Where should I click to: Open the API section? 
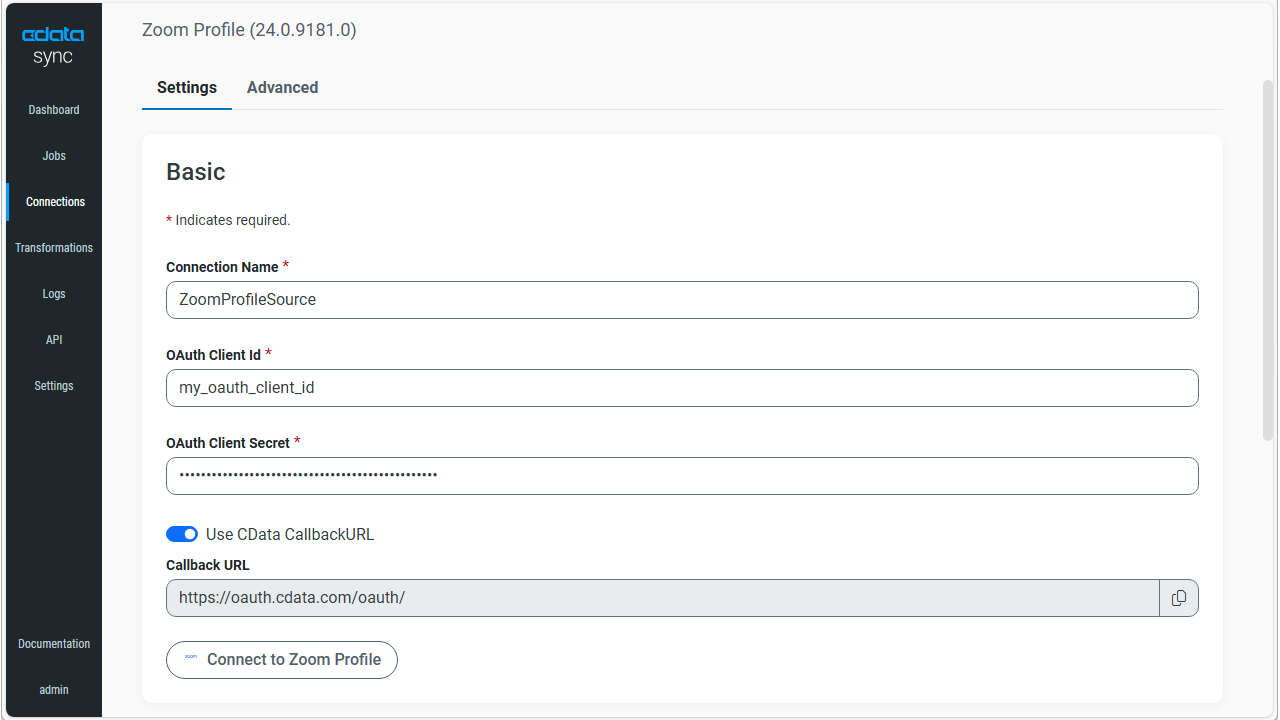[x=54, y=340]
